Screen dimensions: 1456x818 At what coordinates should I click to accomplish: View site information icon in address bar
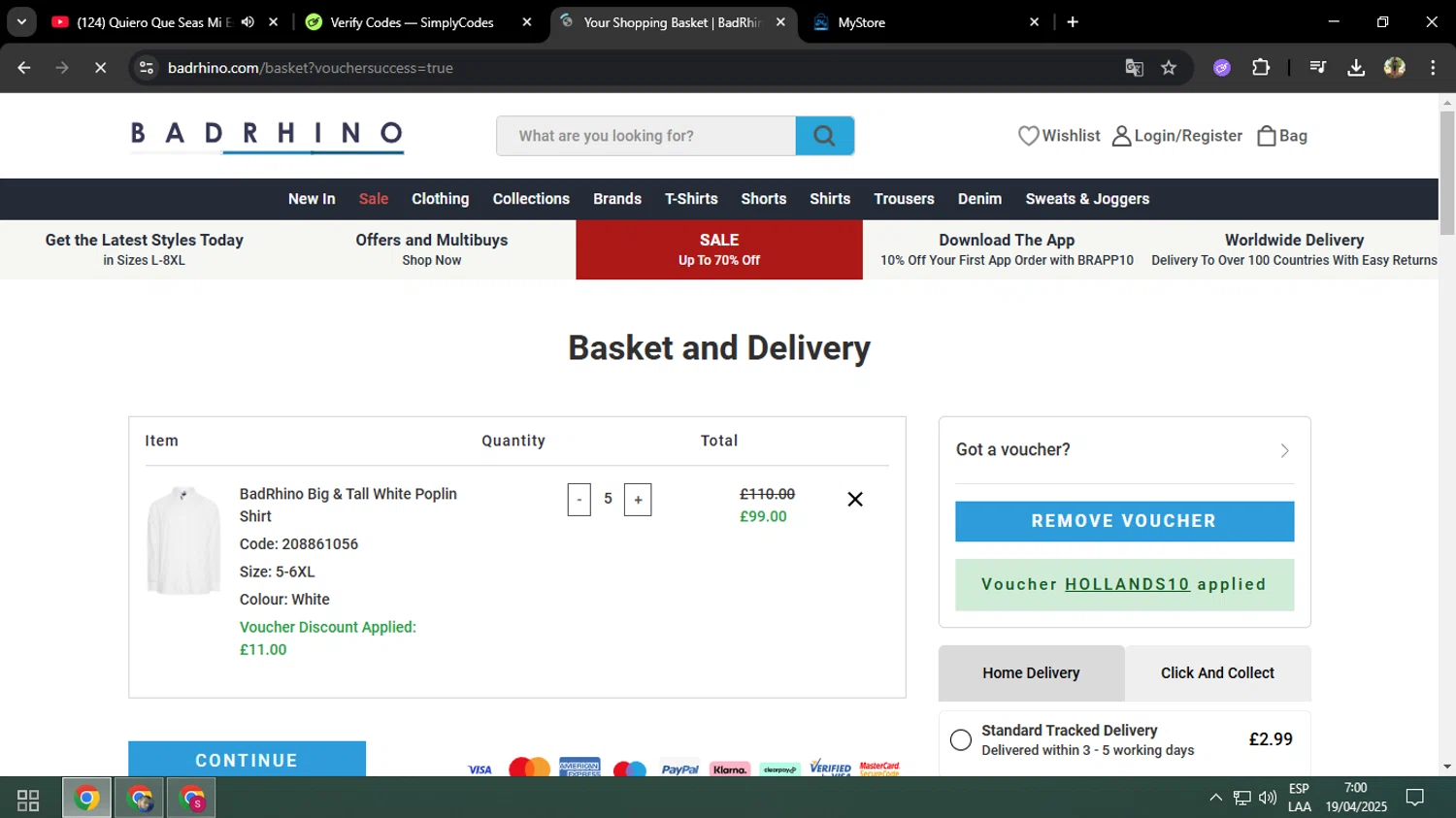click(x=147, y=68)
